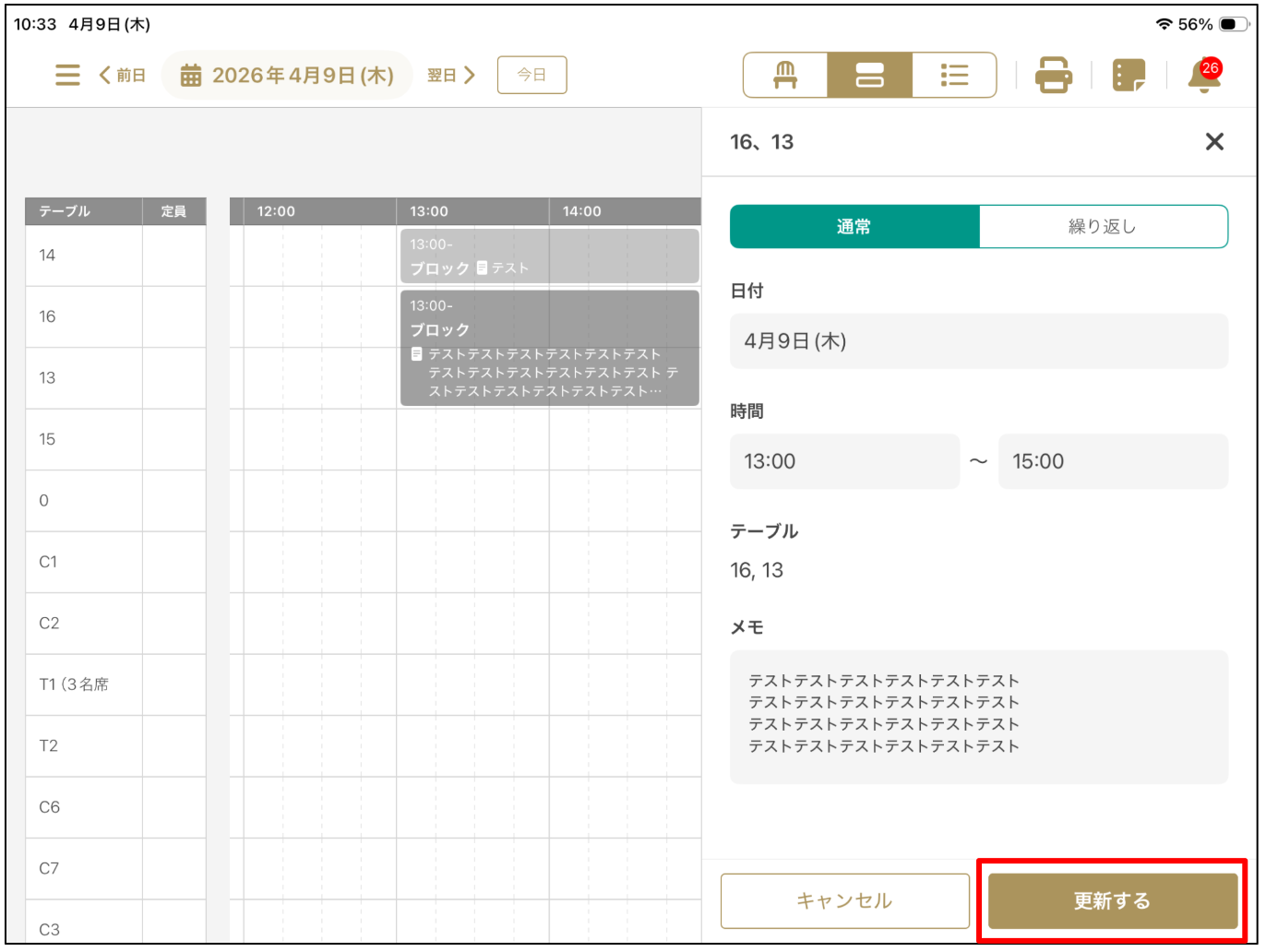Switch to the table layout view

(783, 75)
